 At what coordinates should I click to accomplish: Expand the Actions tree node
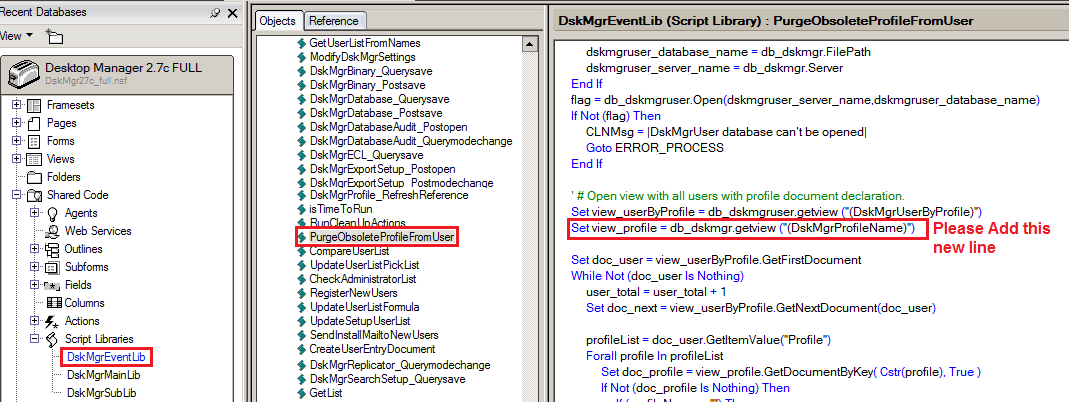tap(34, 321)
